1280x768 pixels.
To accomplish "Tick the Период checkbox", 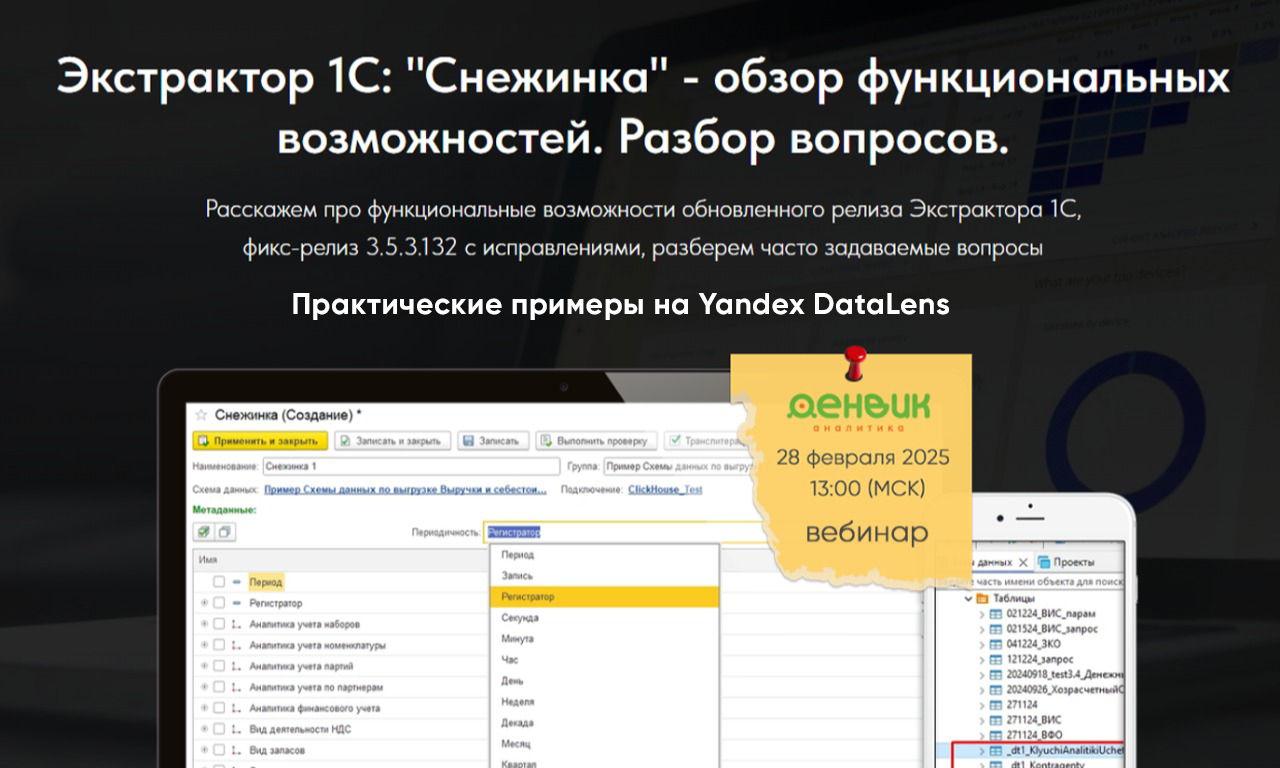I will pyautogui.click(x=219, y=582).
